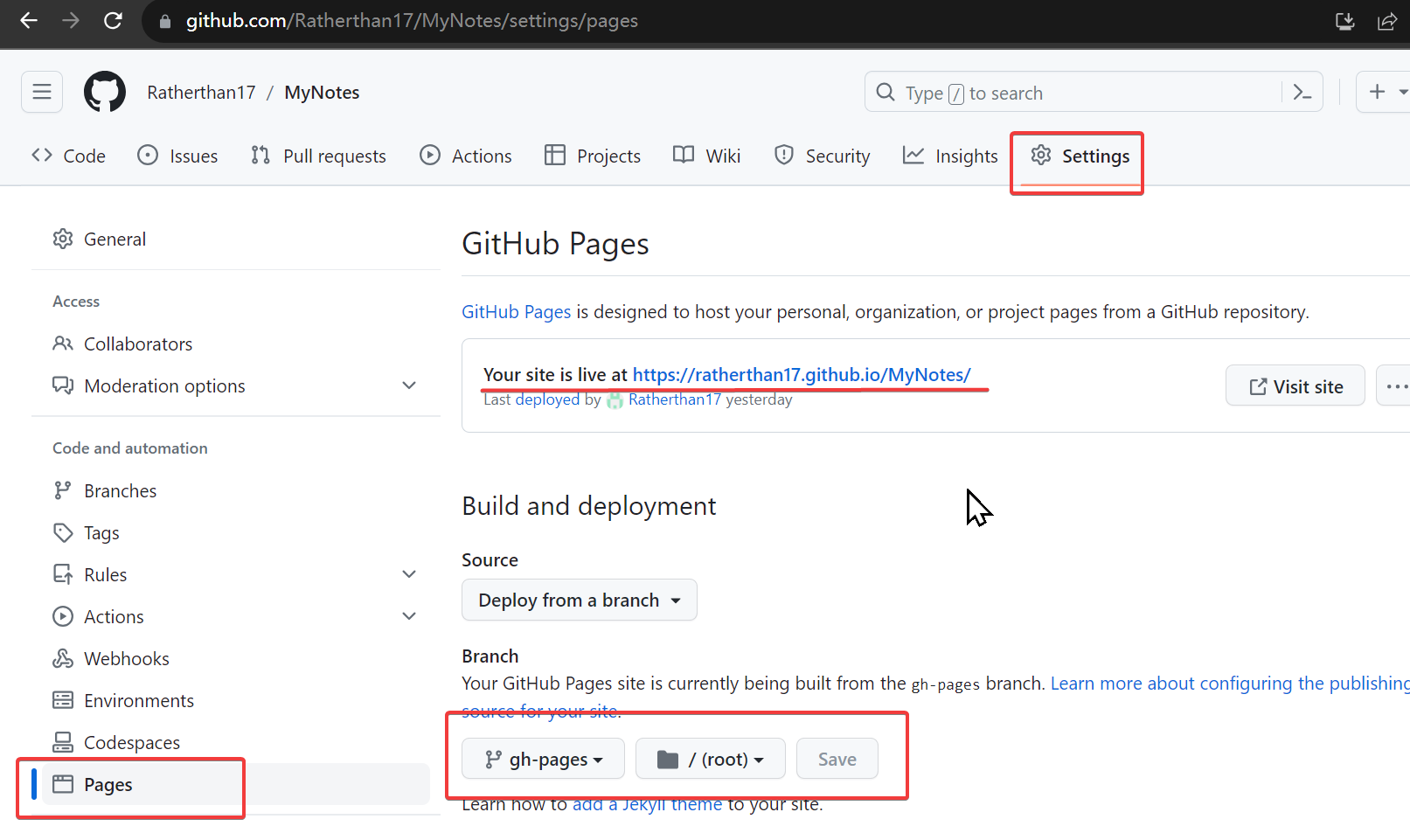Open Ratherthan17 link in deployment line
The image size is (1410, 840).
click(x=675, y=399)
